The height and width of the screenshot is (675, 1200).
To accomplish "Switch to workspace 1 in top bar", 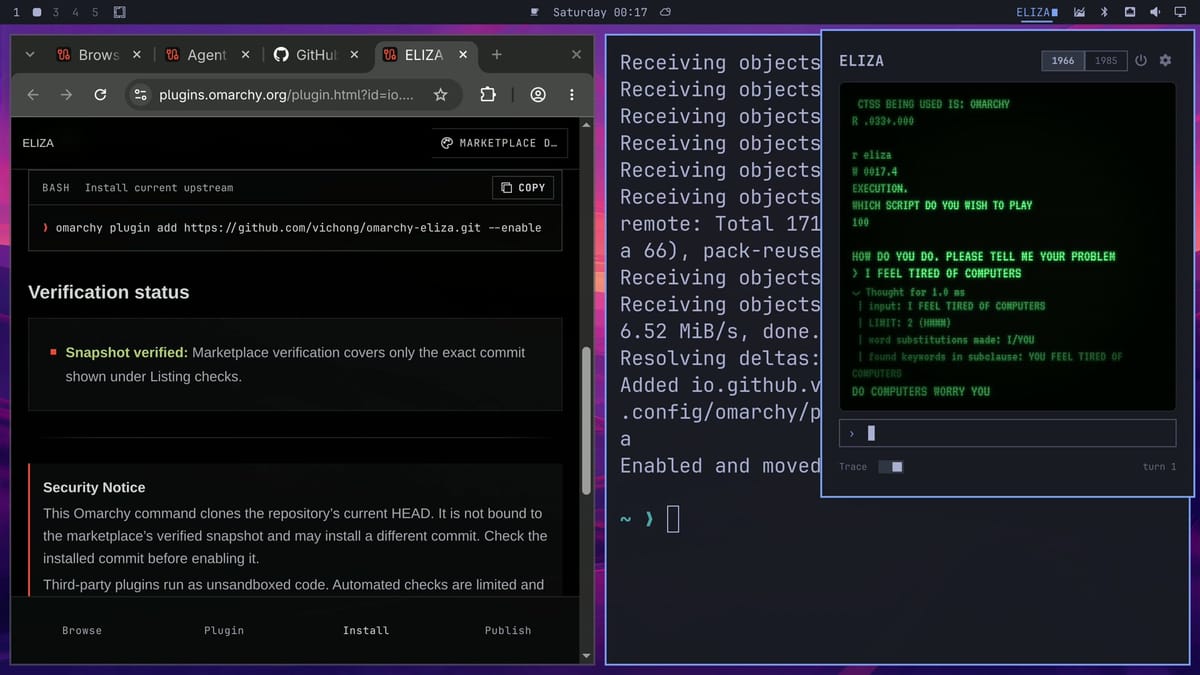I will (x=16, y=12).
